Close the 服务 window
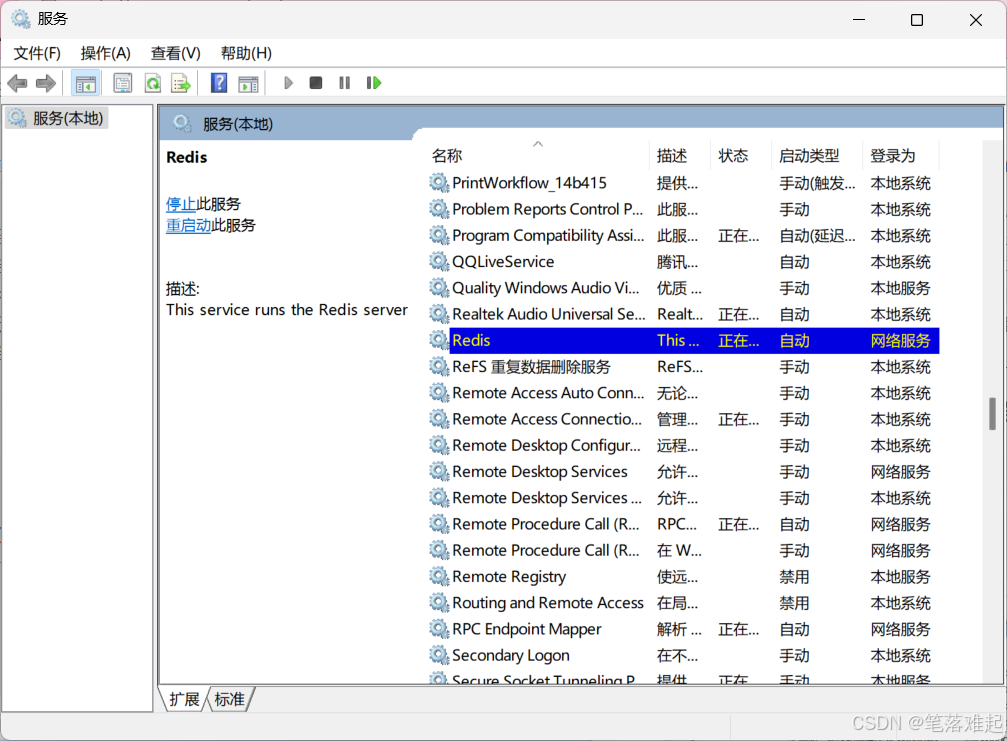1007x741 pixels. pos(976,20)
